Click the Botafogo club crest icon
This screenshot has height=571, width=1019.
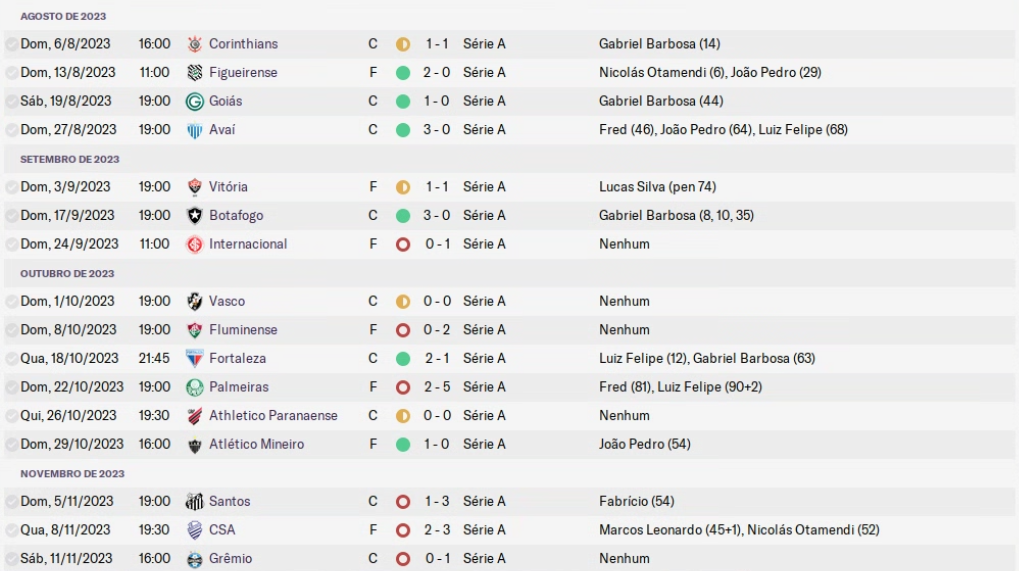point(194,216)
